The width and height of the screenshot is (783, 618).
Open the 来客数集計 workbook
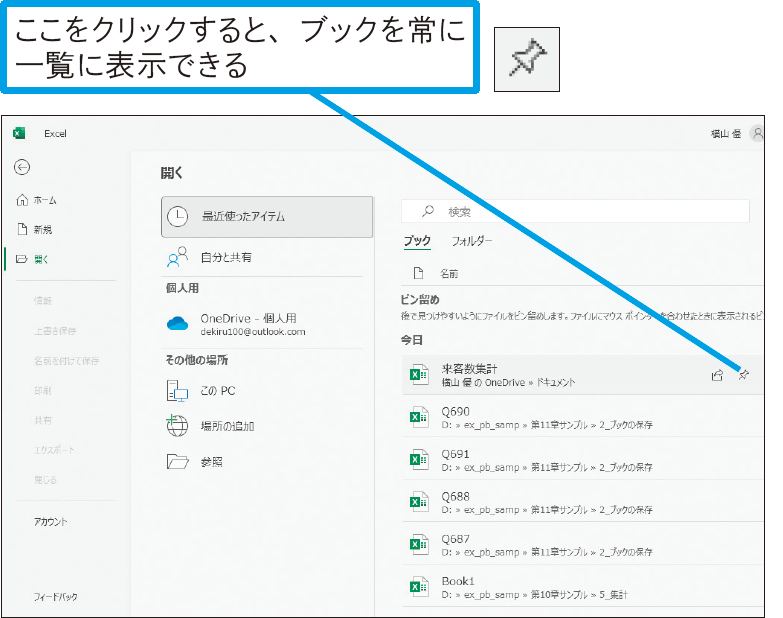pos(582,375)
